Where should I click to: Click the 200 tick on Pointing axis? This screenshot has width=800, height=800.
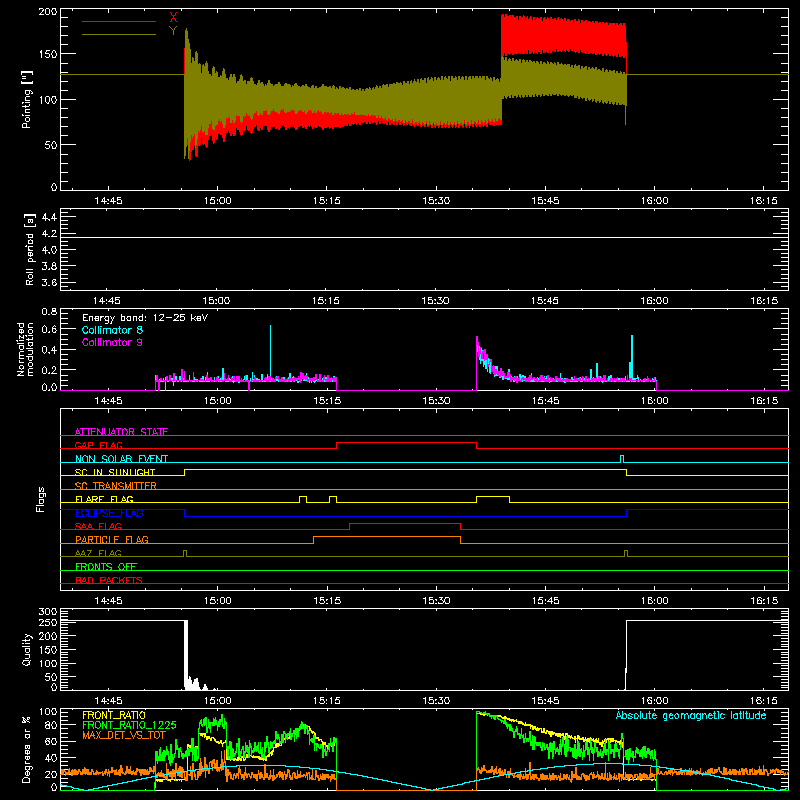tap(48, 11)
